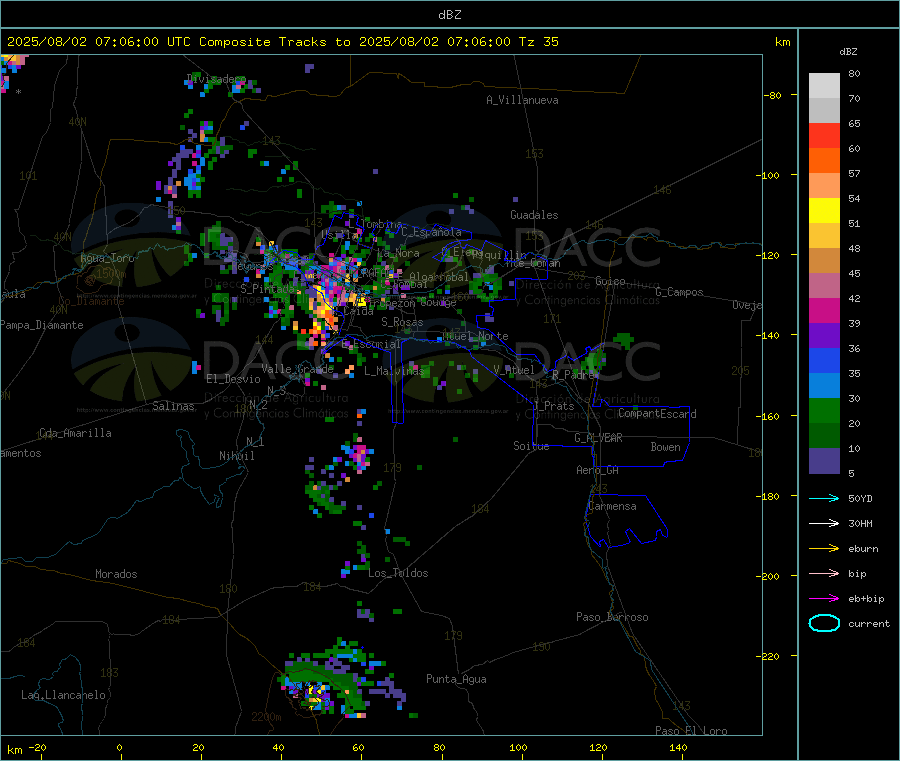The width and height of the screenshot is (900, 761).
Task: Click the C_Española place label
Action: pos(431,232)
